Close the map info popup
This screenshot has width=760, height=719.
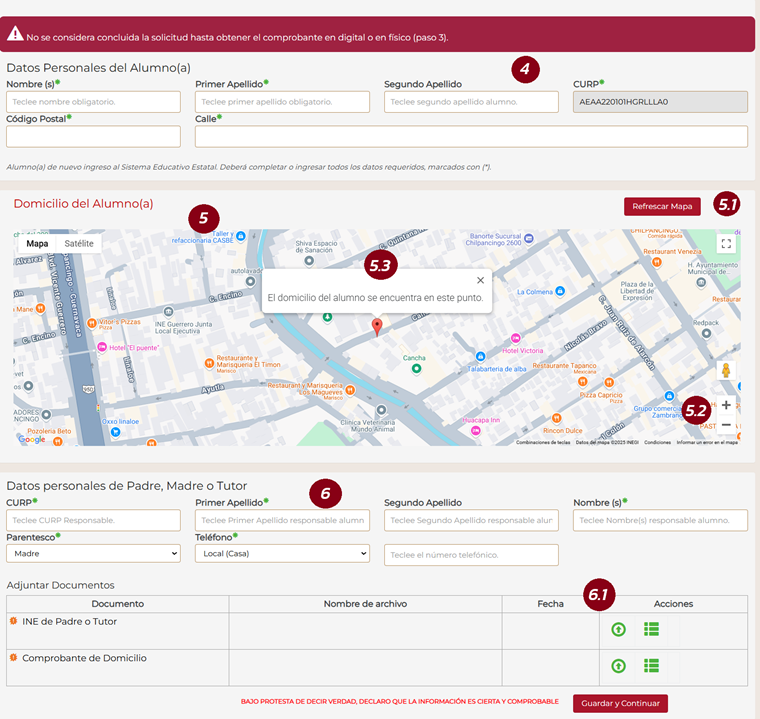coord(480,281)
